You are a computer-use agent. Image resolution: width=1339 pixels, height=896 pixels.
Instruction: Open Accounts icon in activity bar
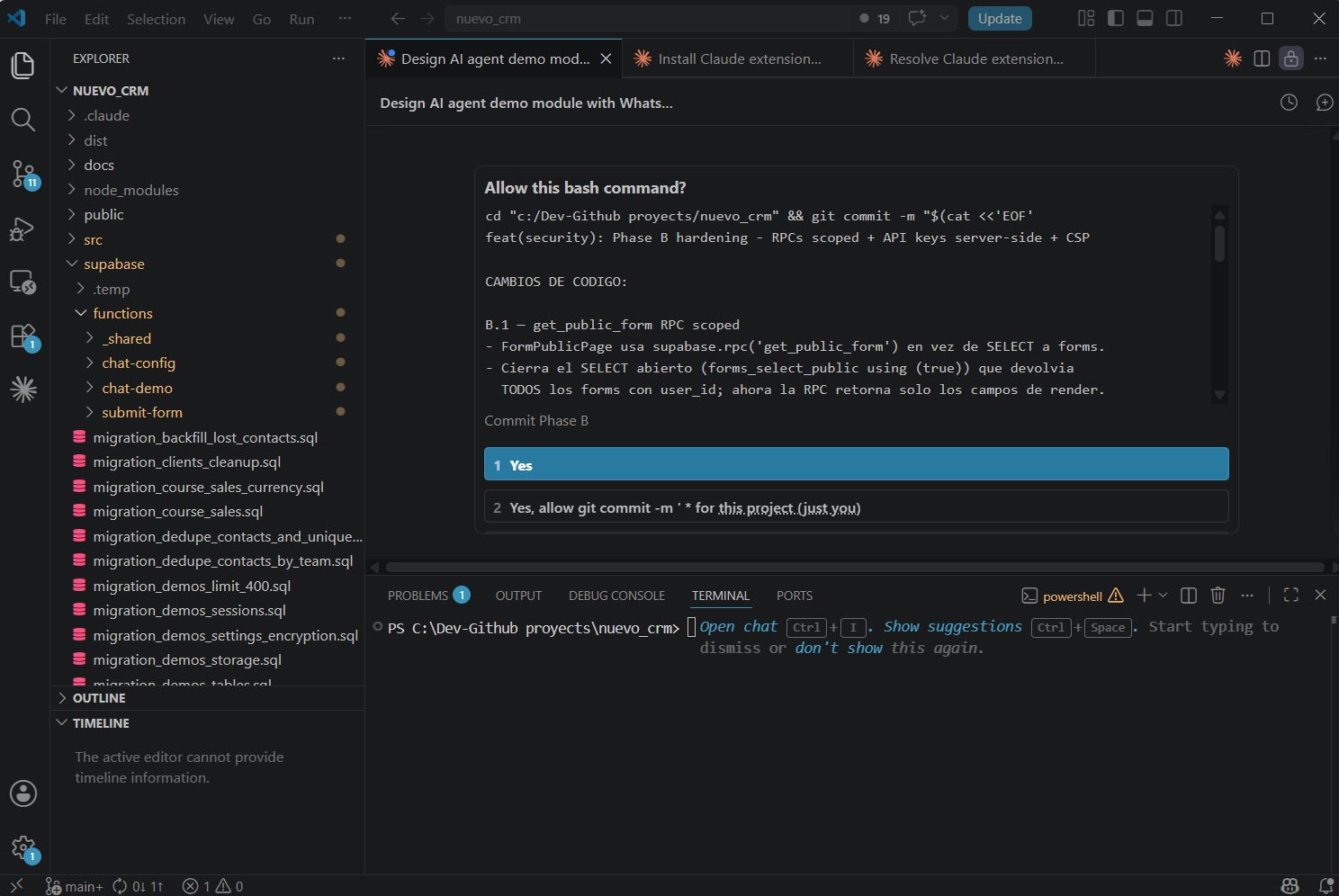click(x=22, y=793)
